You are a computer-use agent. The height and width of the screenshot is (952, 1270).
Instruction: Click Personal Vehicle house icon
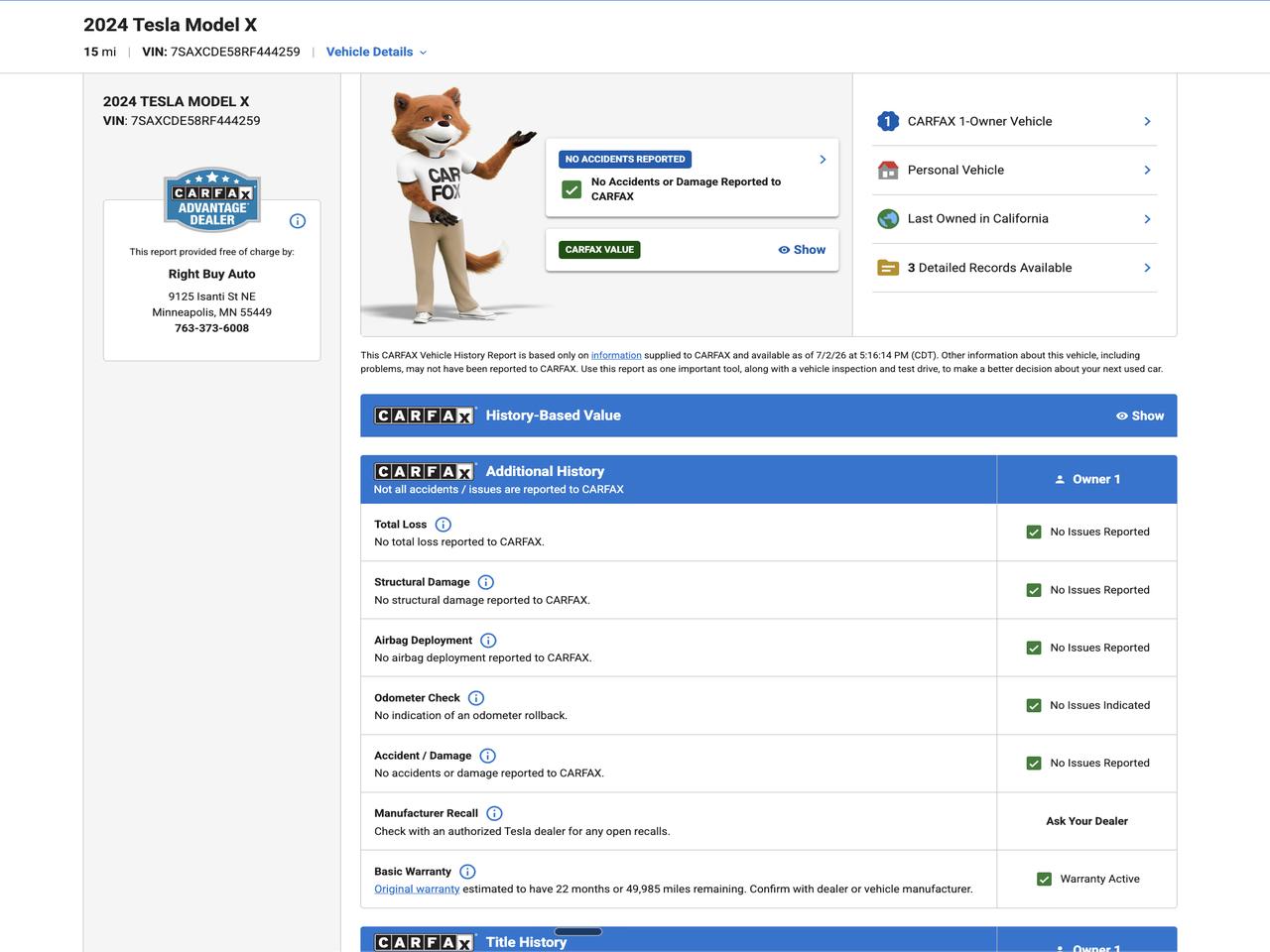pyautogui.click(x=888, y=170)
